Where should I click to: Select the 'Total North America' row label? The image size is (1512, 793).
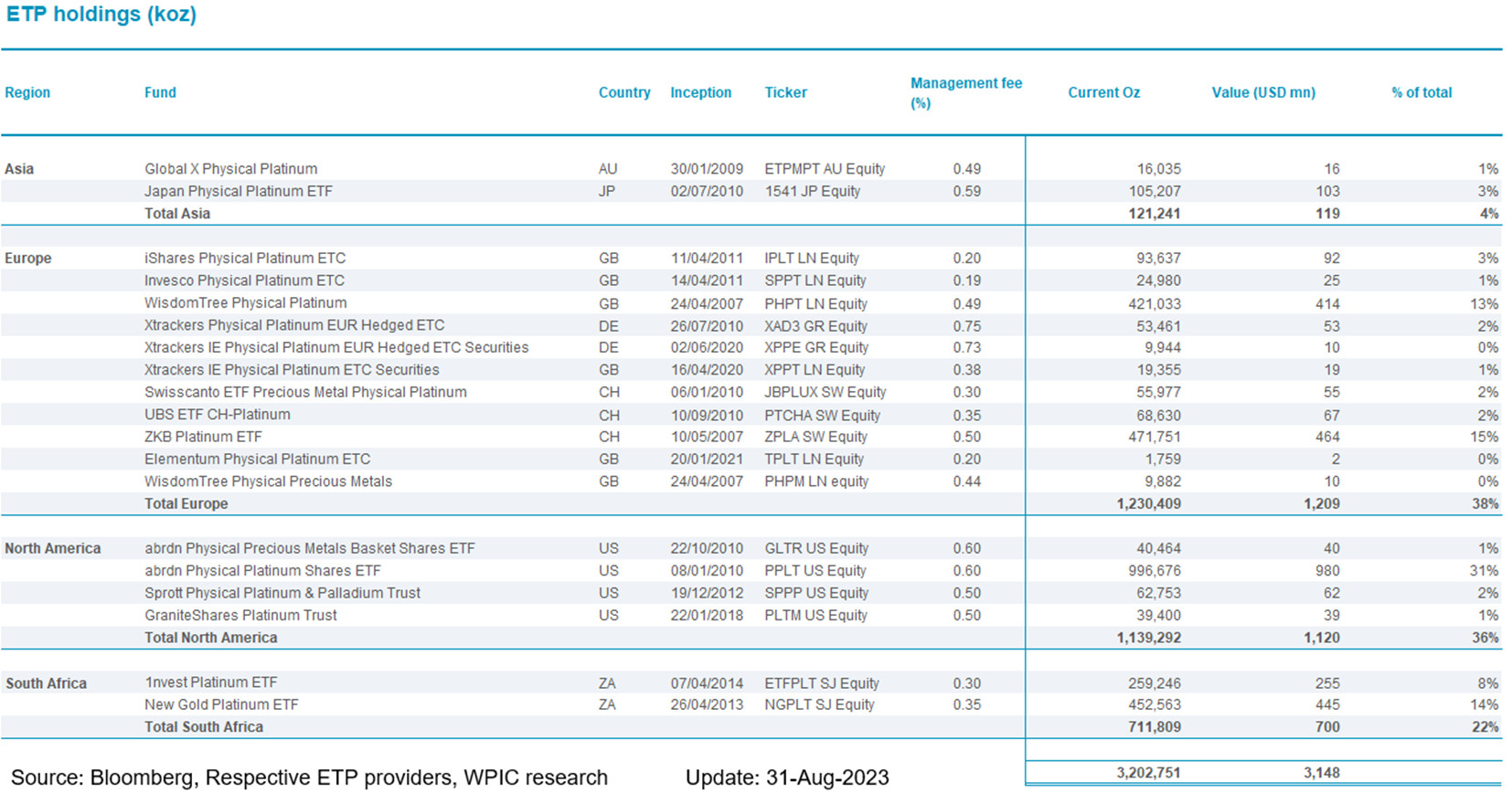(x=211, y=638)
